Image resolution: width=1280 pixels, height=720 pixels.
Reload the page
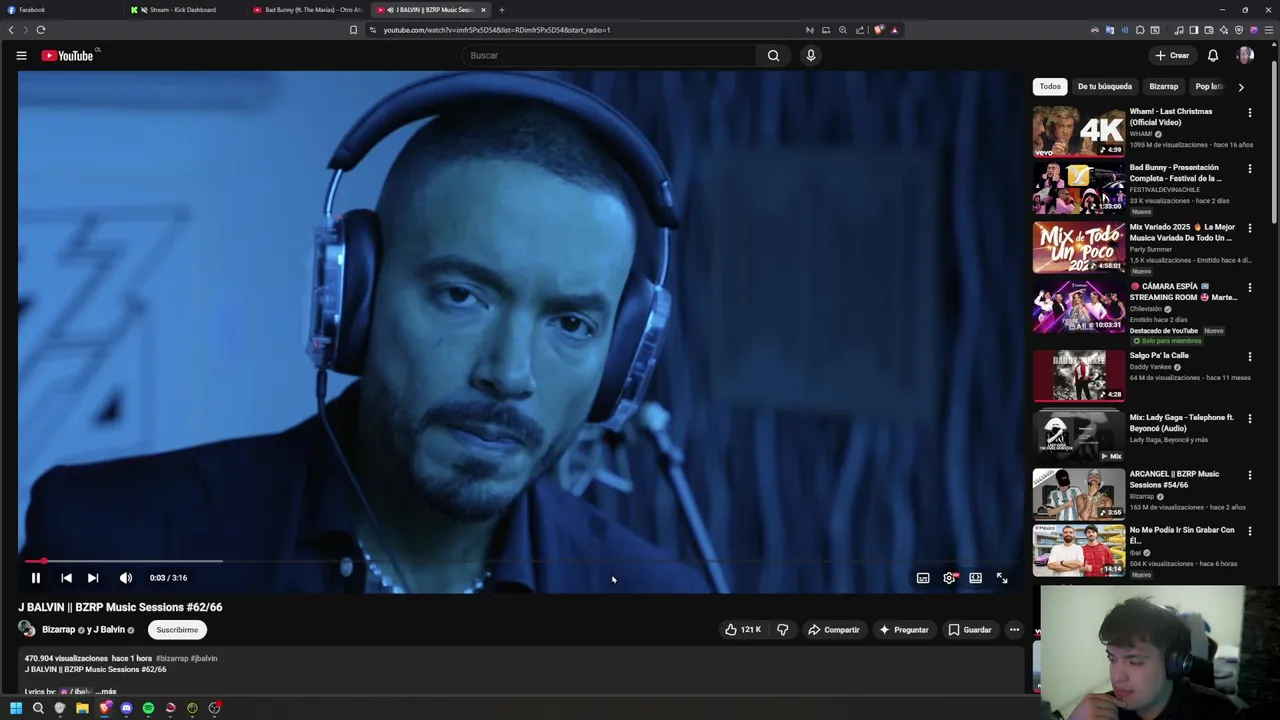pyautogui.click(x=41, y=30)
